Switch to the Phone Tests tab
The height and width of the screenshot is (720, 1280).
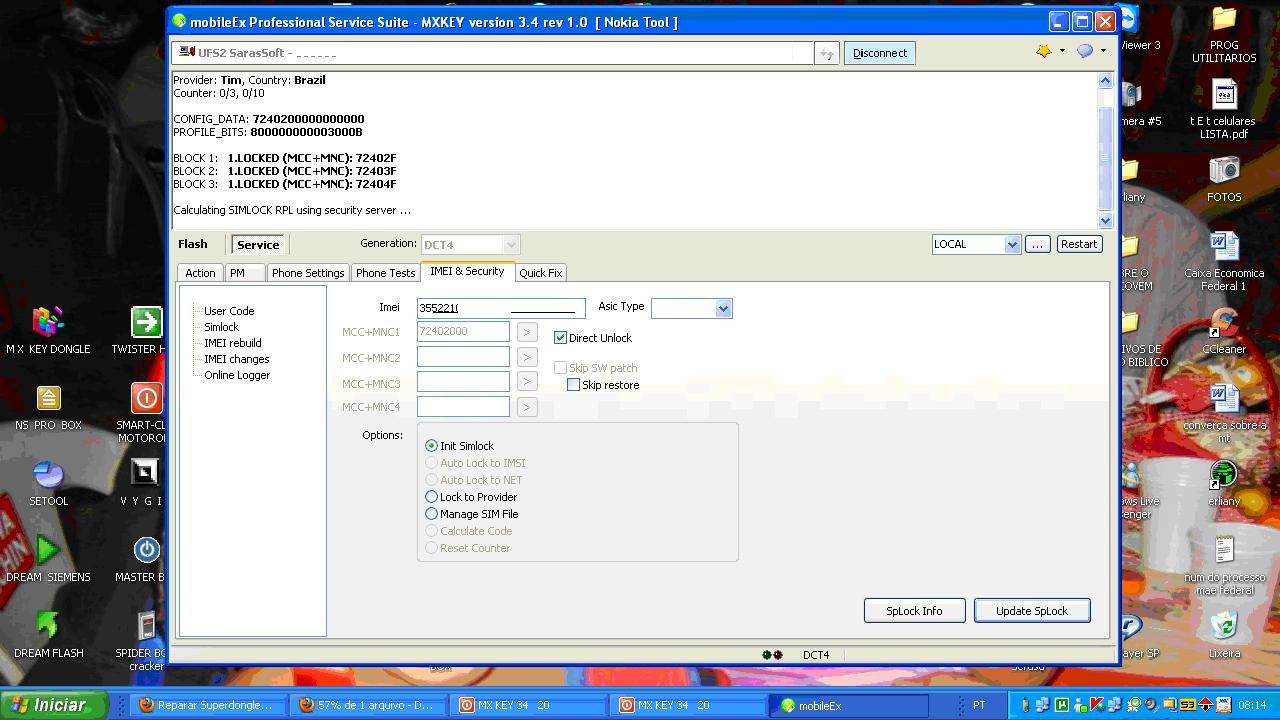(385, 273)
